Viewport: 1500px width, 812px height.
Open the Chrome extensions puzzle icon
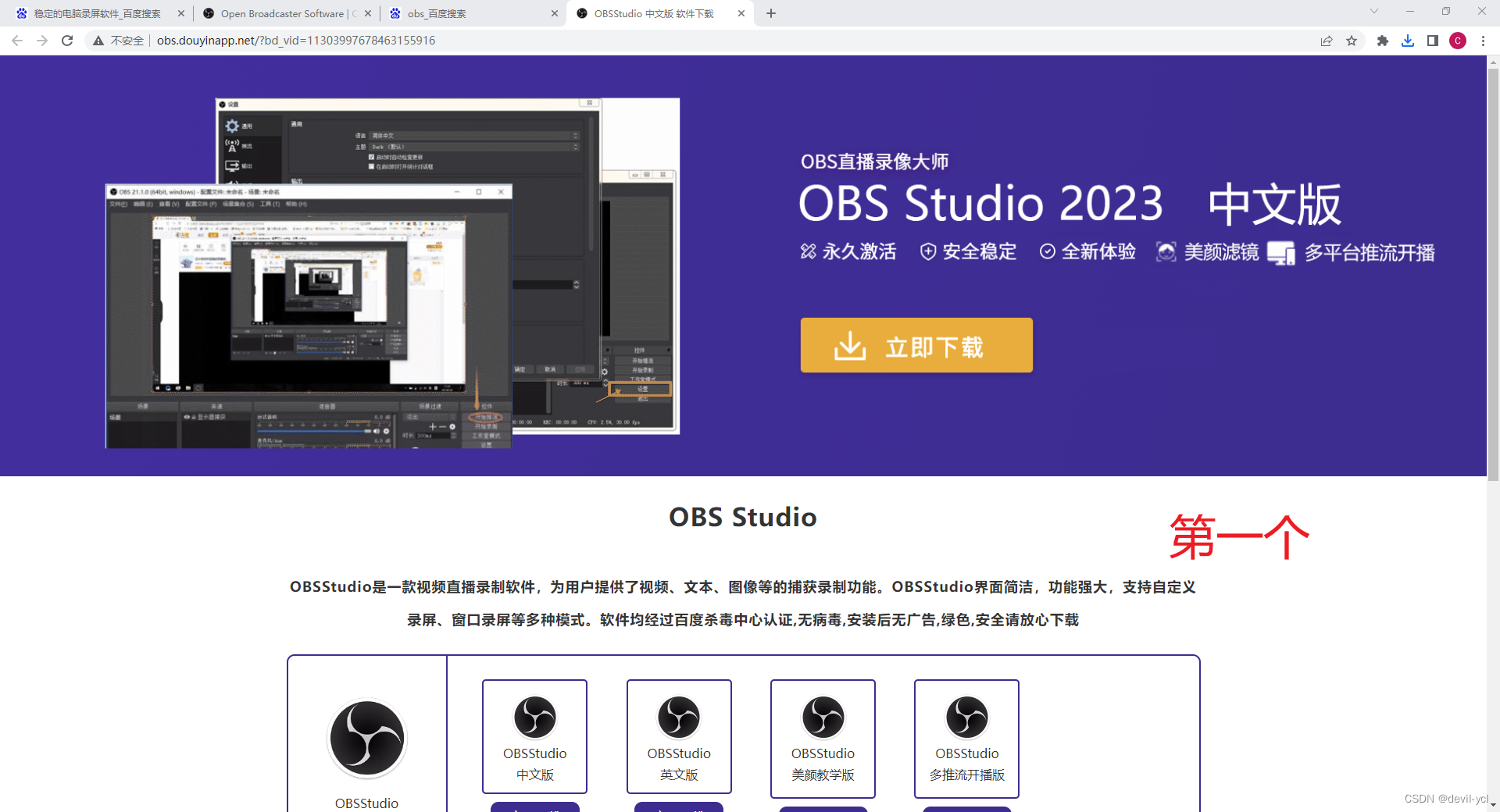tap(1382, 41)
